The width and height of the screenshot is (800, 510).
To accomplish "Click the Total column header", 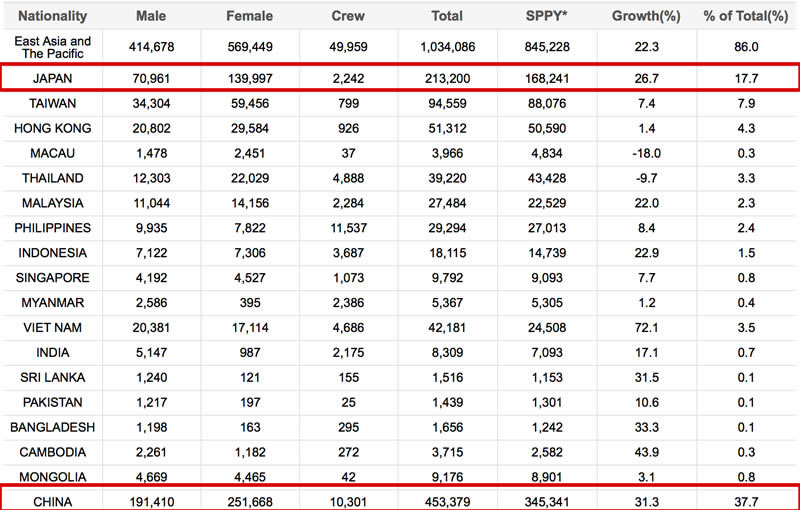I will click(447, 16).
